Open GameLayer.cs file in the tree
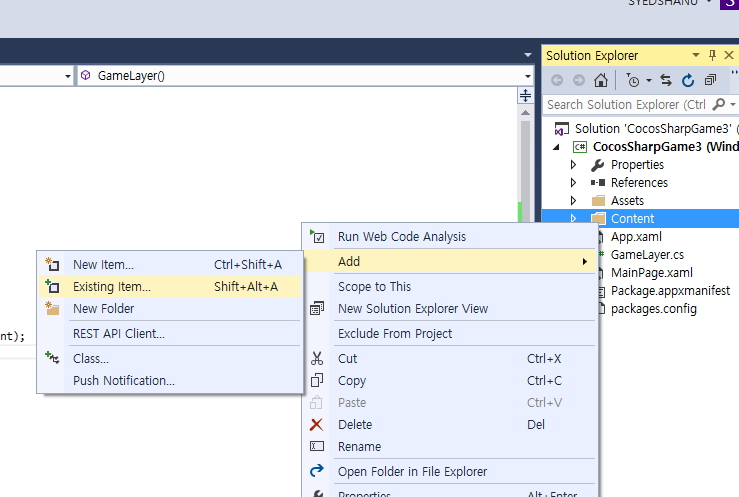 (647, 254)
